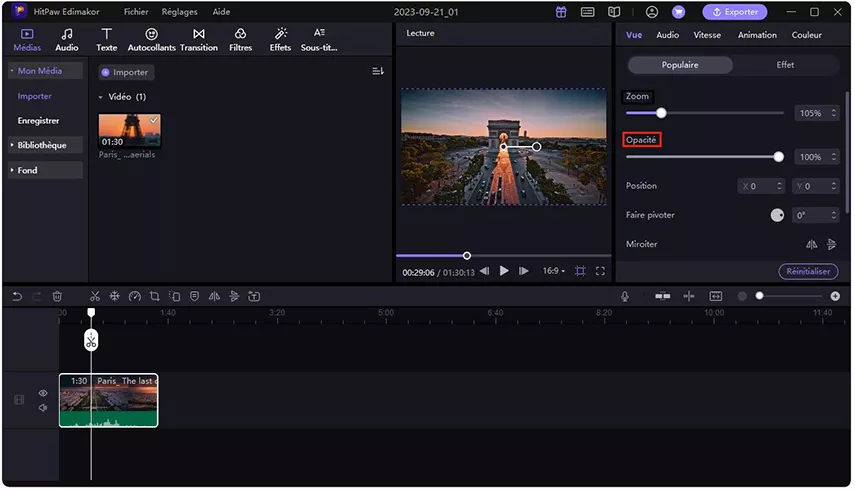Click the microphone voice-over icon
This screenshot has height=492, width=855.
click(x=625, y=296)
